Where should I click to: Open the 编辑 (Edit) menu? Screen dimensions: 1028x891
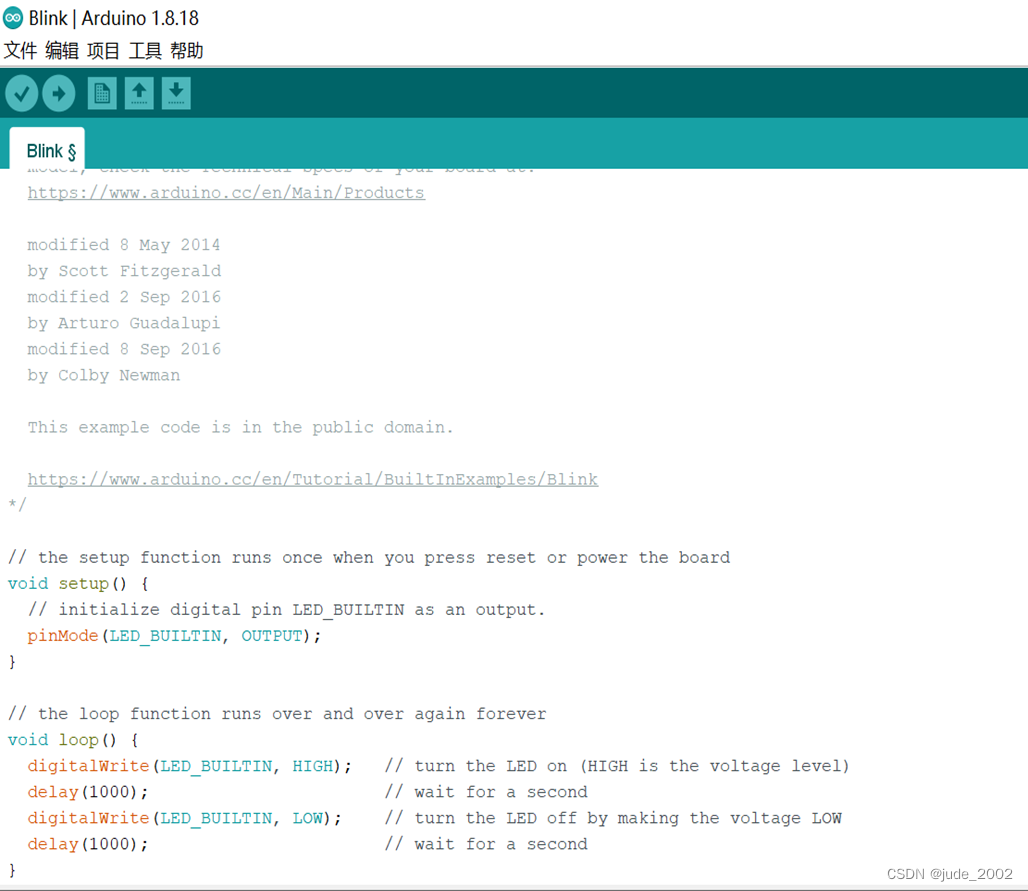(x=62, y=50)
